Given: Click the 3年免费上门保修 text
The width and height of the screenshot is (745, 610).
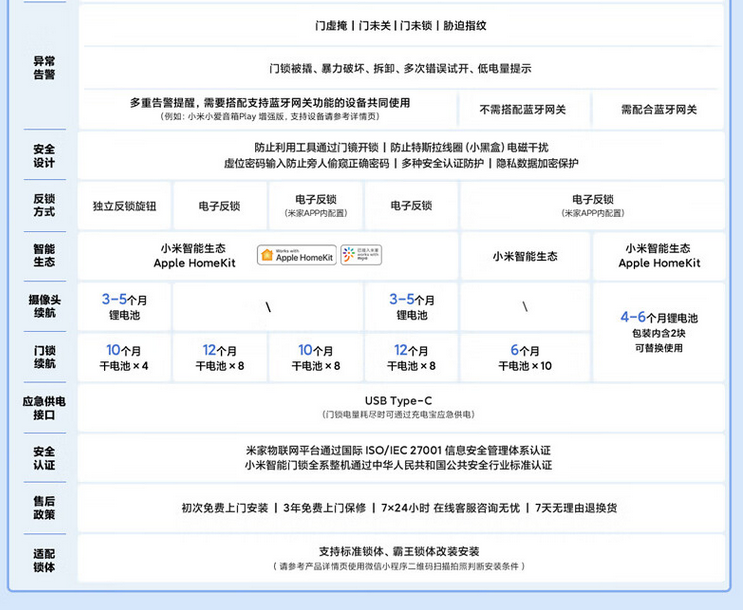Looking at the screenshot, I should [325, 508].
